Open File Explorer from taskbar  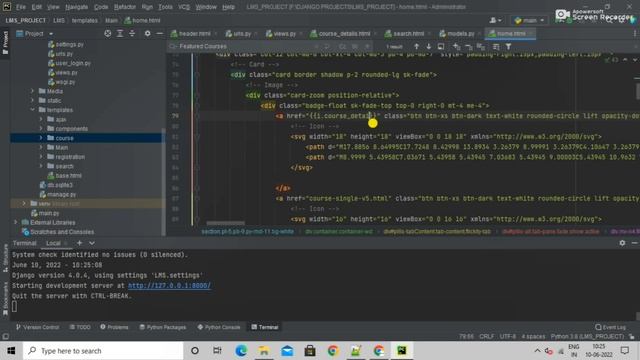point(264,351)
